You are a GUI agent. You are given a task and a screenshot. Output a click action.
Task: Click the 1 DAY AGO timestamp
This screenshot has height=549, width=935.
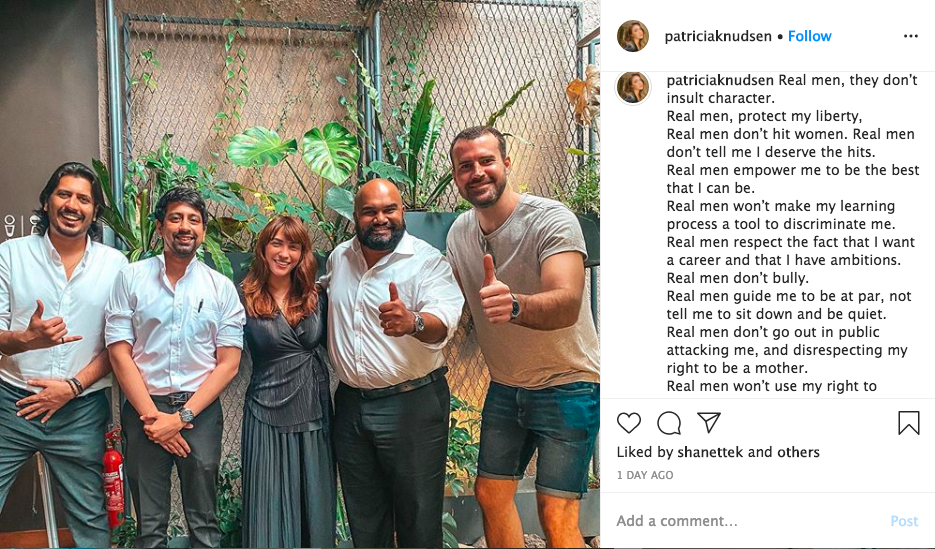[x=645, y=475]
